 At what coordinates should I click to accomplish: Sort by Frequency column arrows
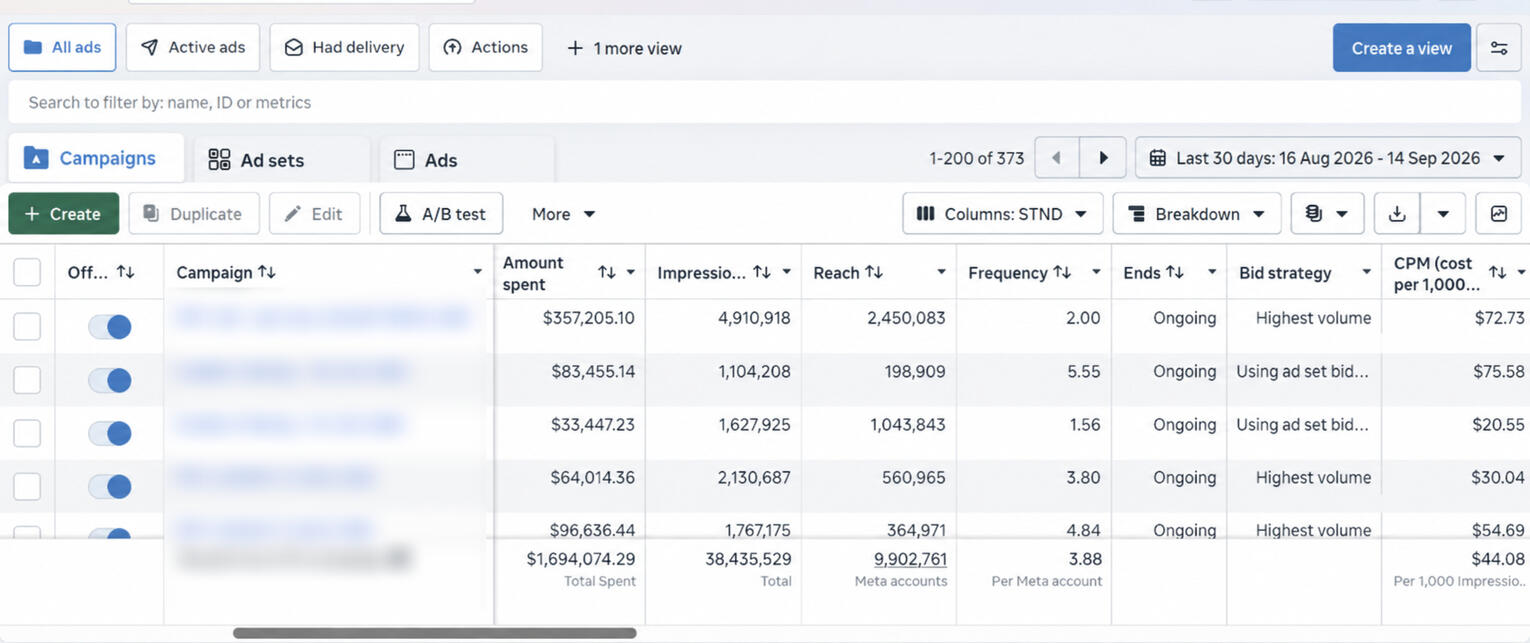(1062, 272)
